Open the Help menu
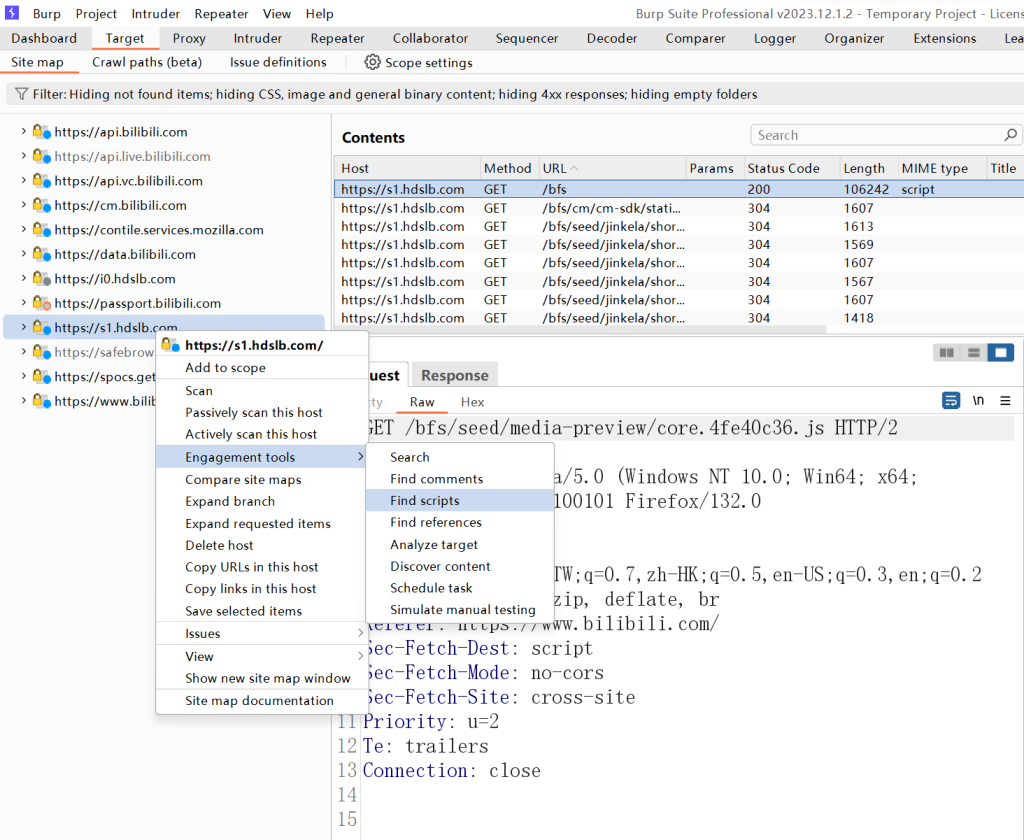Viewport: 1024px width, 840px height. [x=319, y=14]
